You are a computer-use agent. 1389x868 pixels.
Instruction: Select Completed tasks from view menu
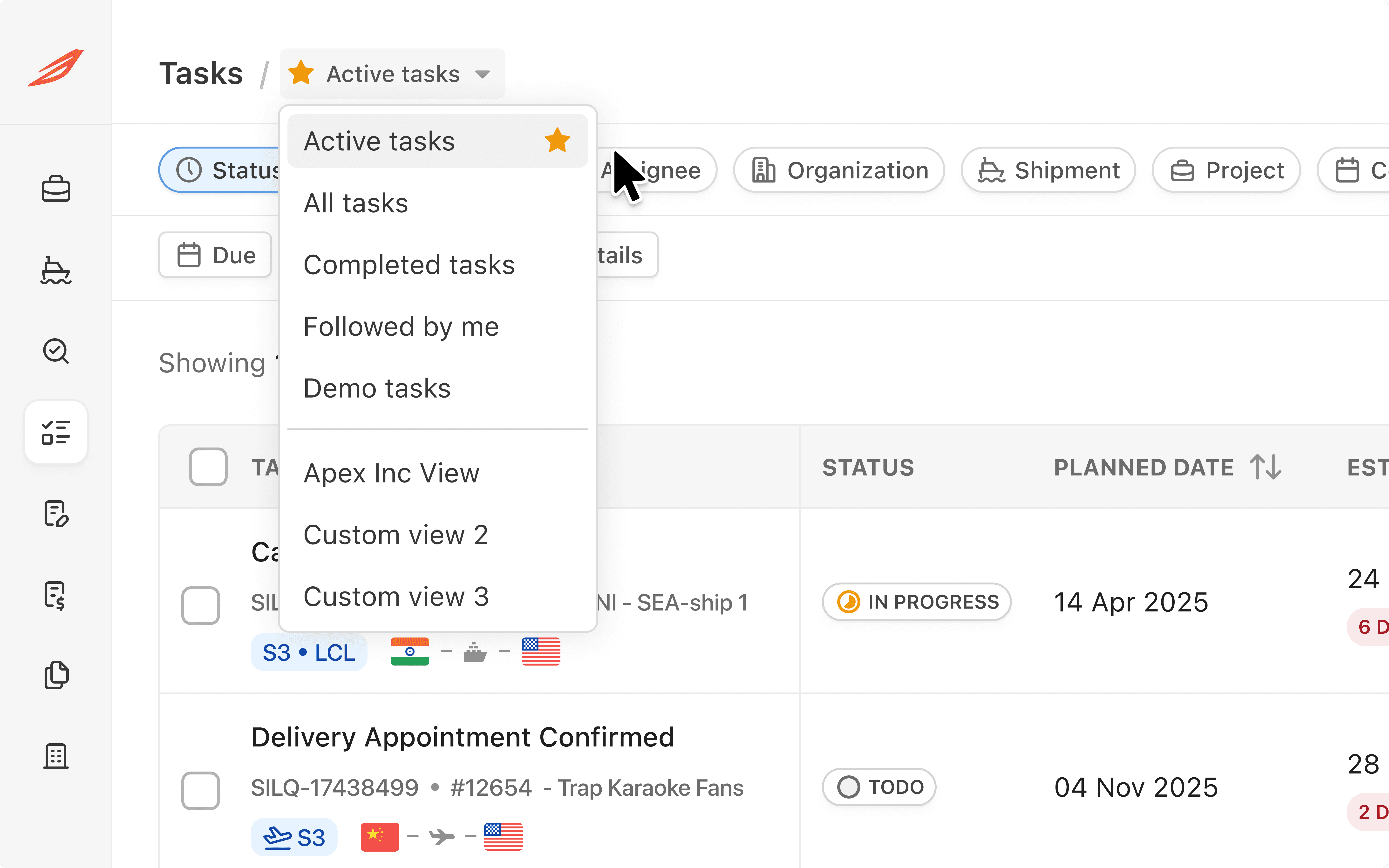[x=409, y=265]
